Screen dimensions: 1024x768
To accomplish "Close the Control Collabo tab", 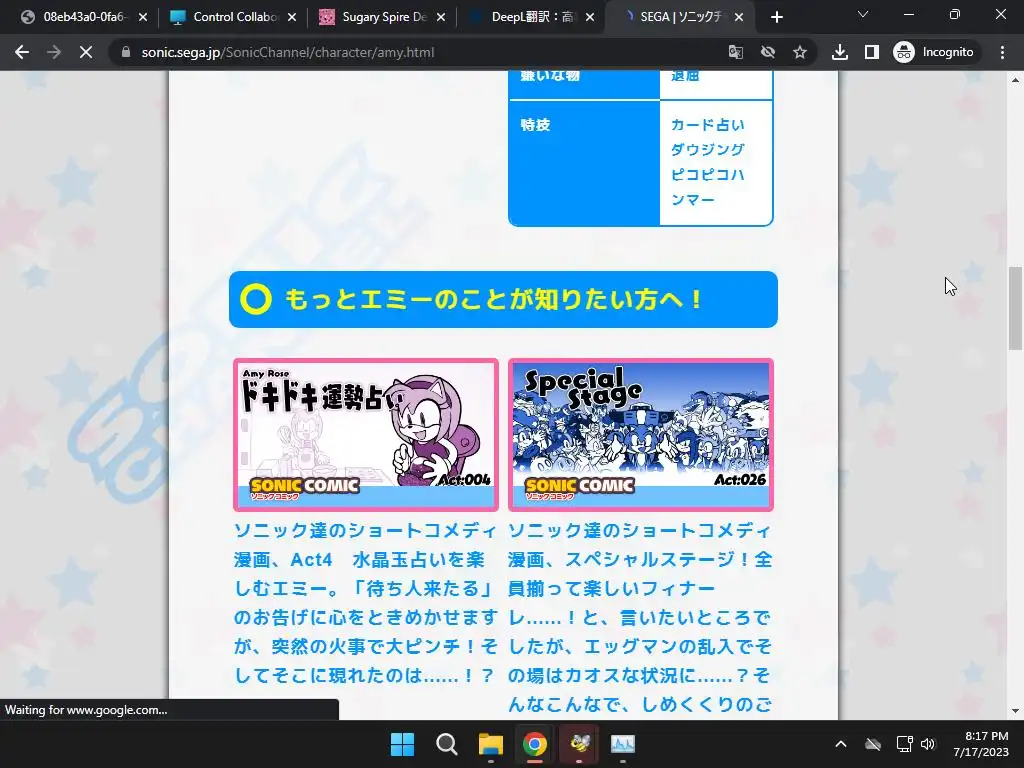I will 292,17.
